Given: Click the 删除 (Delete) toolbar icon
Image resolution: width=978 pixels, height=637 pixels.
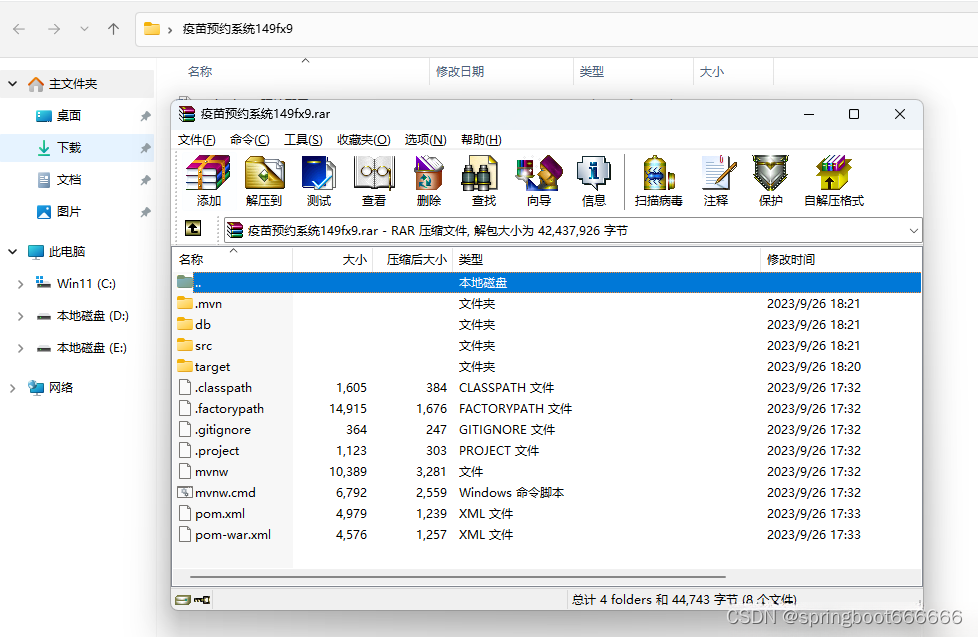Looking at the screenshot, I should pos(428,172).
